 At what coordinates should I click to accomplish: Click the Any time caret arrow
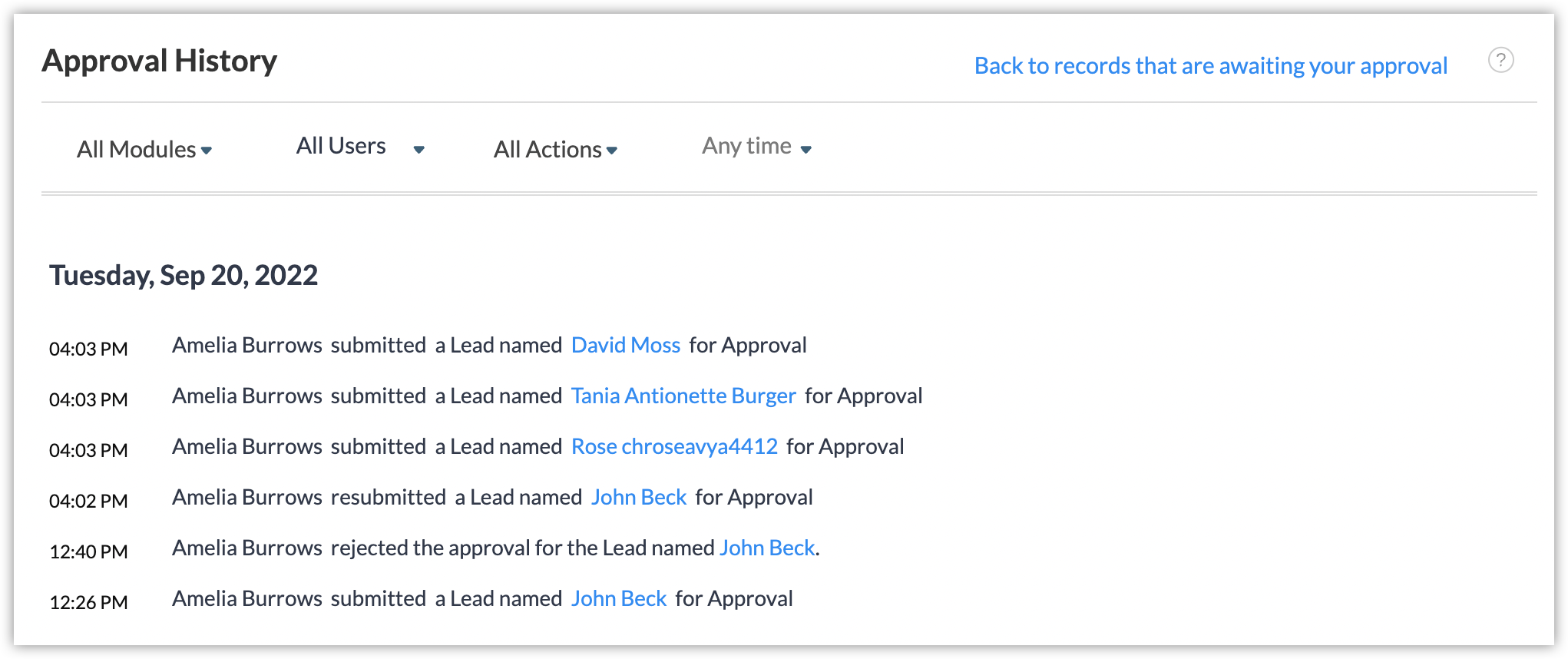coord(806,149)
